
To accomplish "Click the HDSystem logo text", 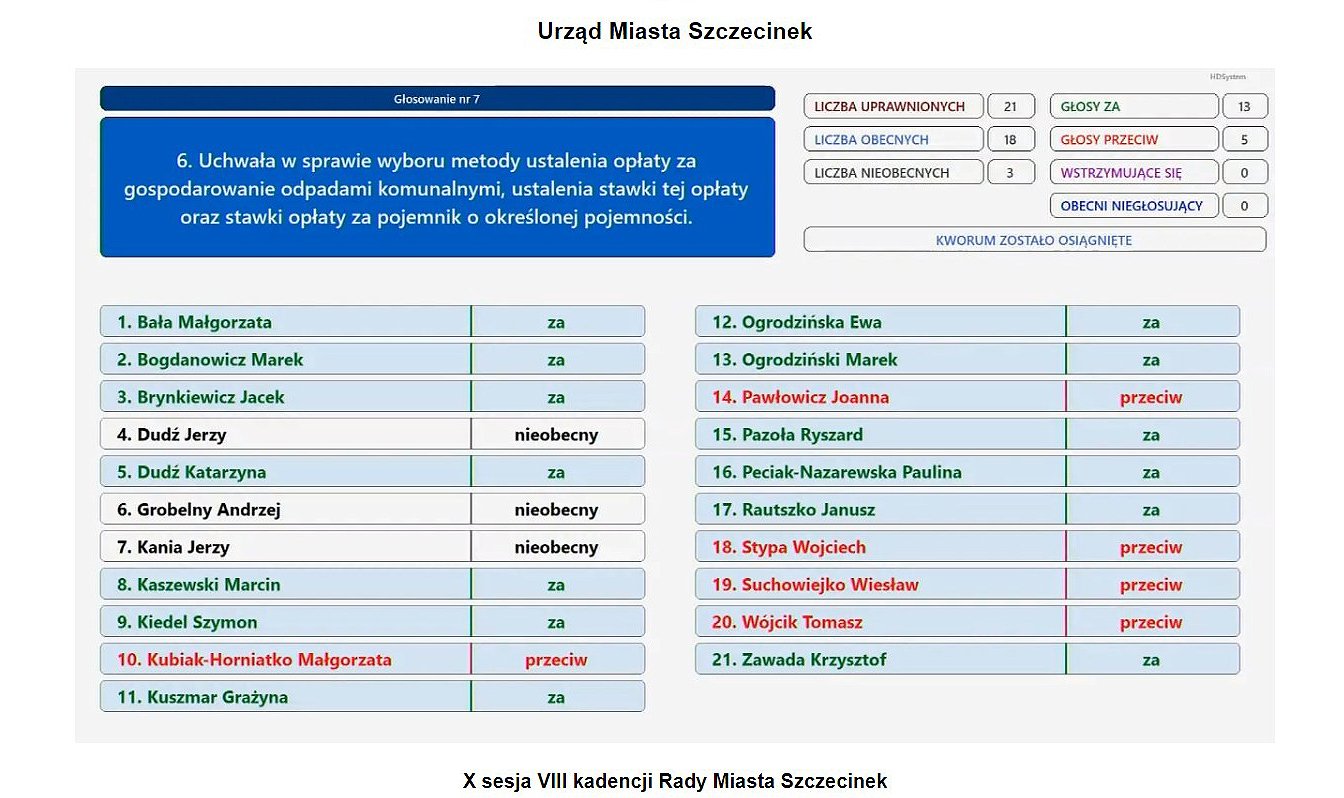I will click(x=1227, y=77).
